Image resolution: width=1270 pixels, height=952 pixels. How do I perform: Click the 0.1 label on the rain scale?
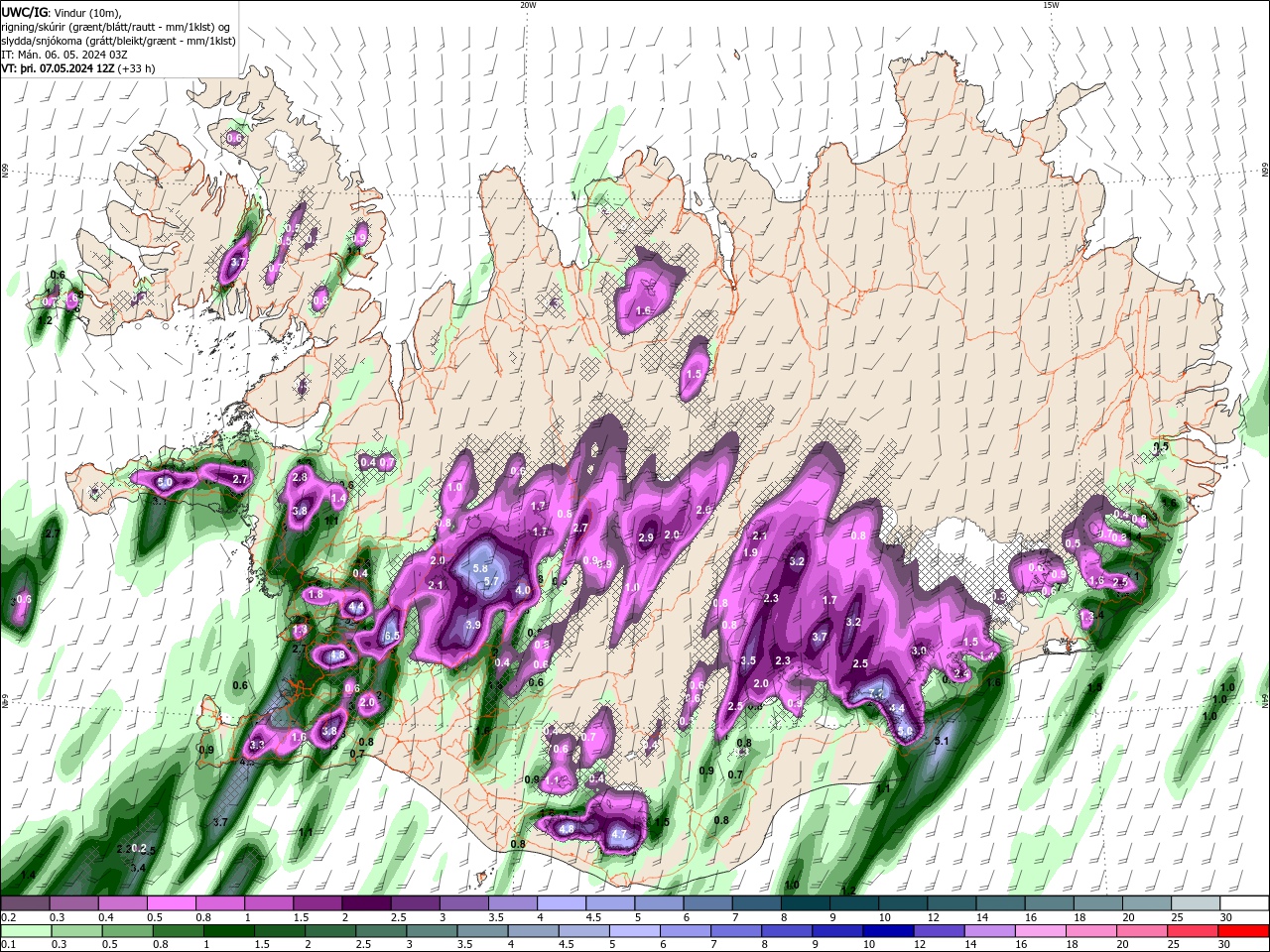pyautogui.click(x=8, y=945)
